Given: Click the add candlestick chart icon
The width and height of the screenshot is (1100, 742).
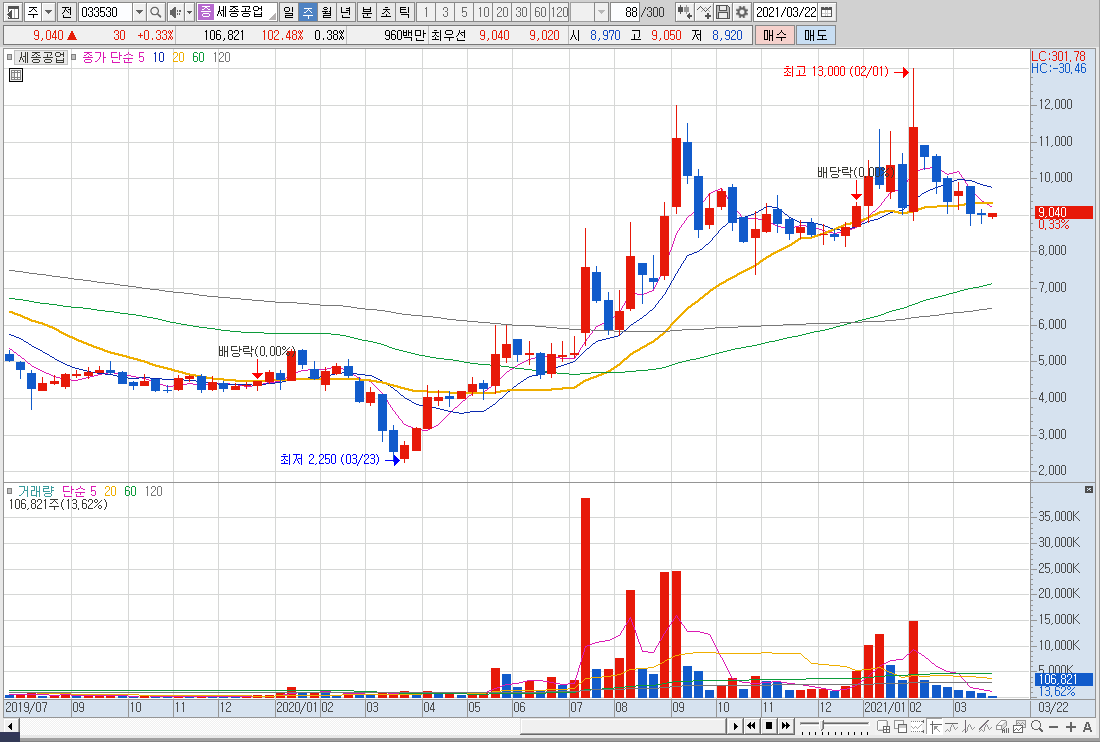Looking at the screenshot, I should 685,12.
